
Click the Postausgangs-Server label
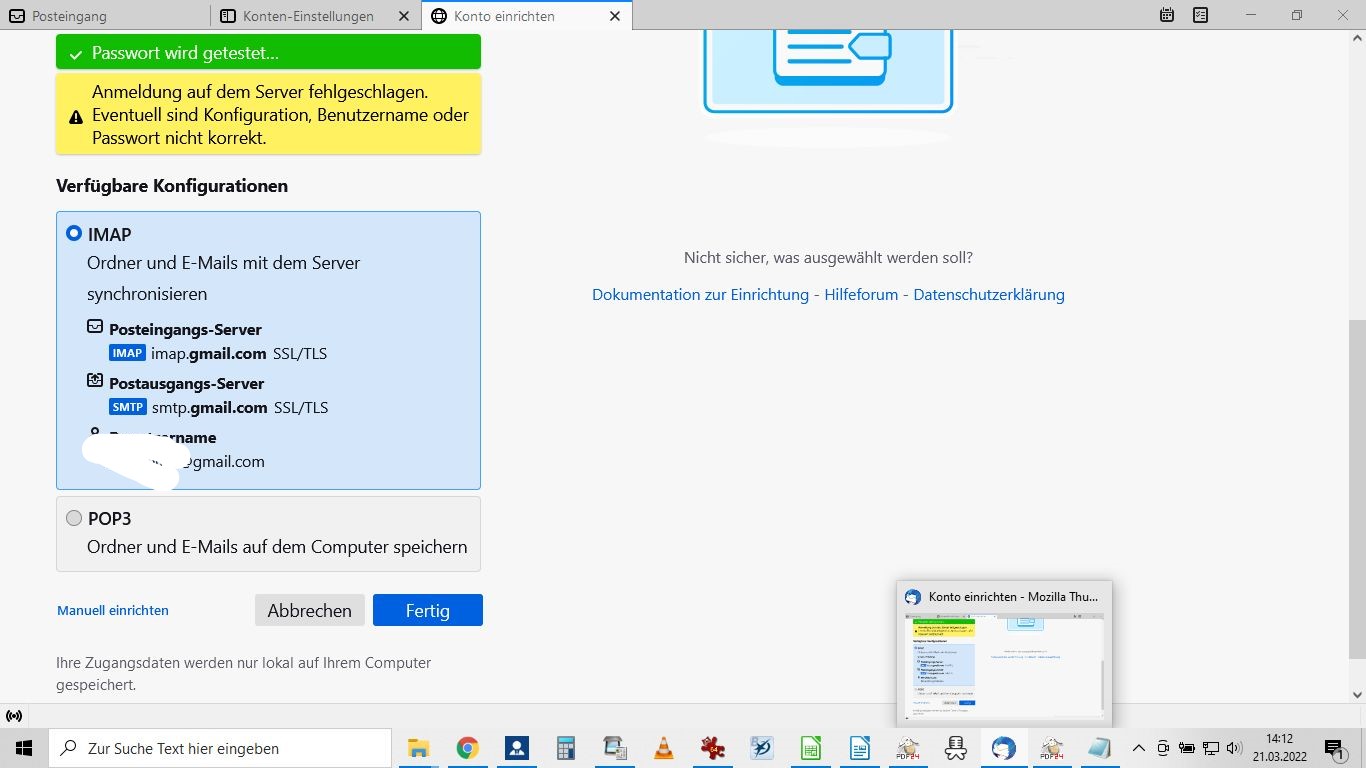pyautogui.click(x=186, y=383)
